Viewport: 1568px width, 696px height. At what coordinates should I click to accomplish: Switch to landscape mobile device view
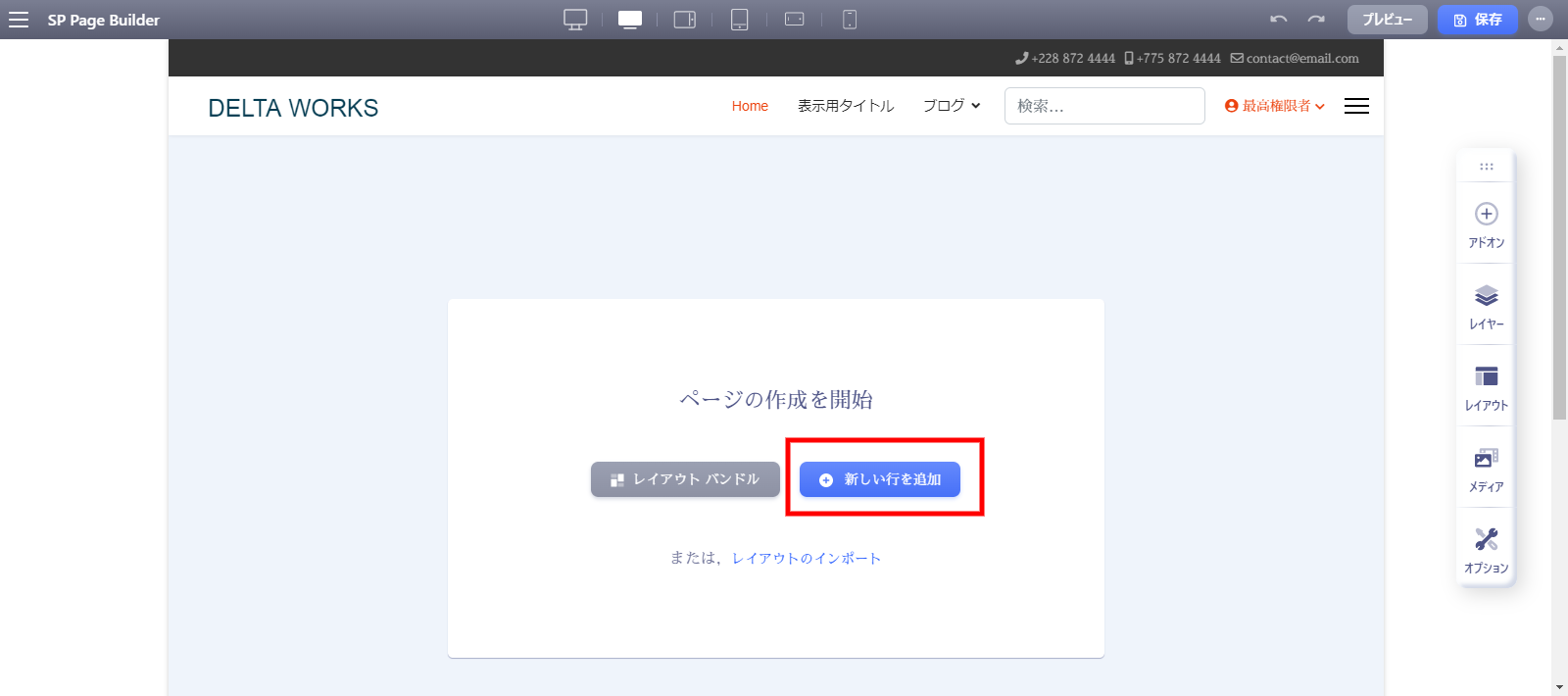click(795, 20)
